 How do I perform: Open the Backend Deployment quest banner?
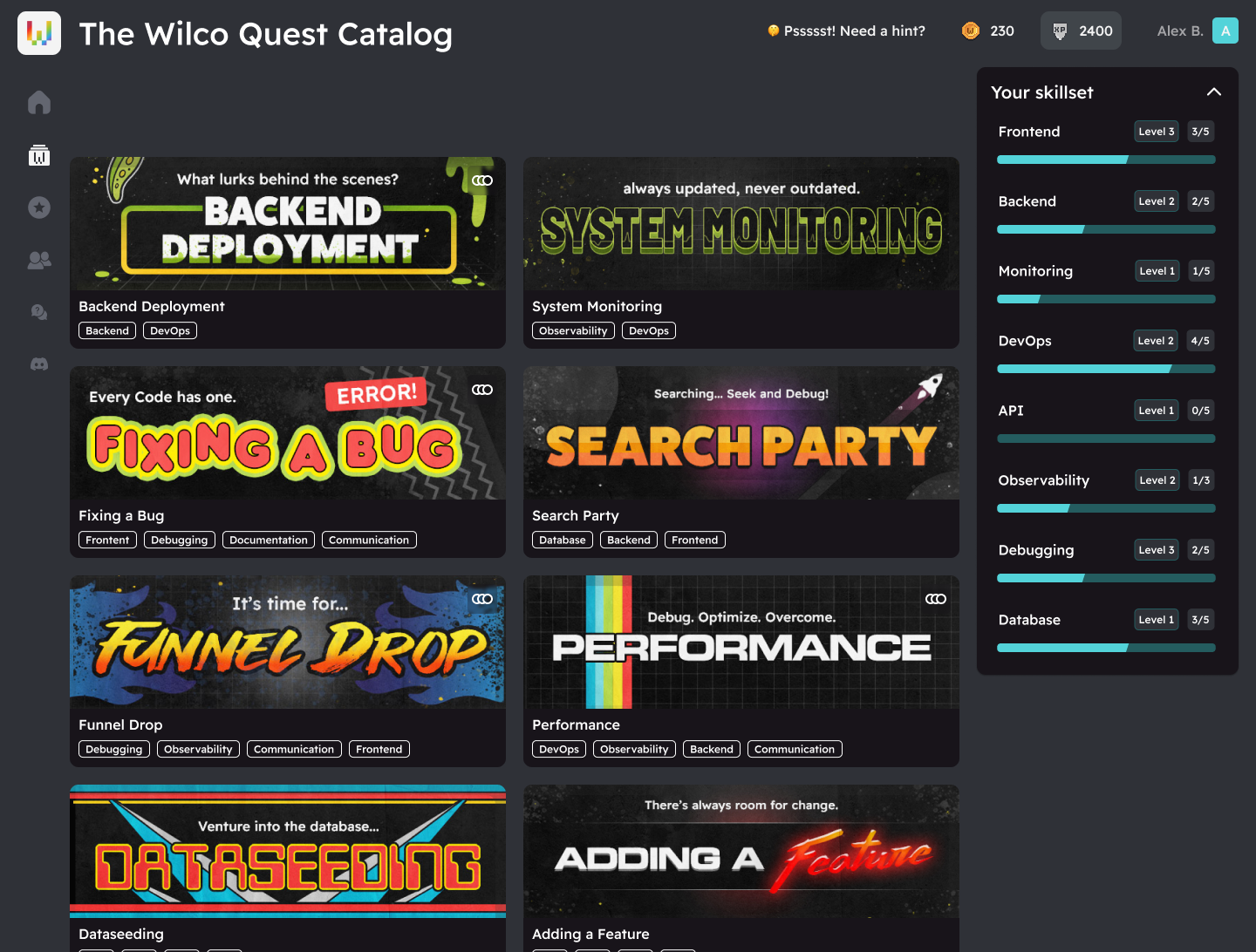288,223
